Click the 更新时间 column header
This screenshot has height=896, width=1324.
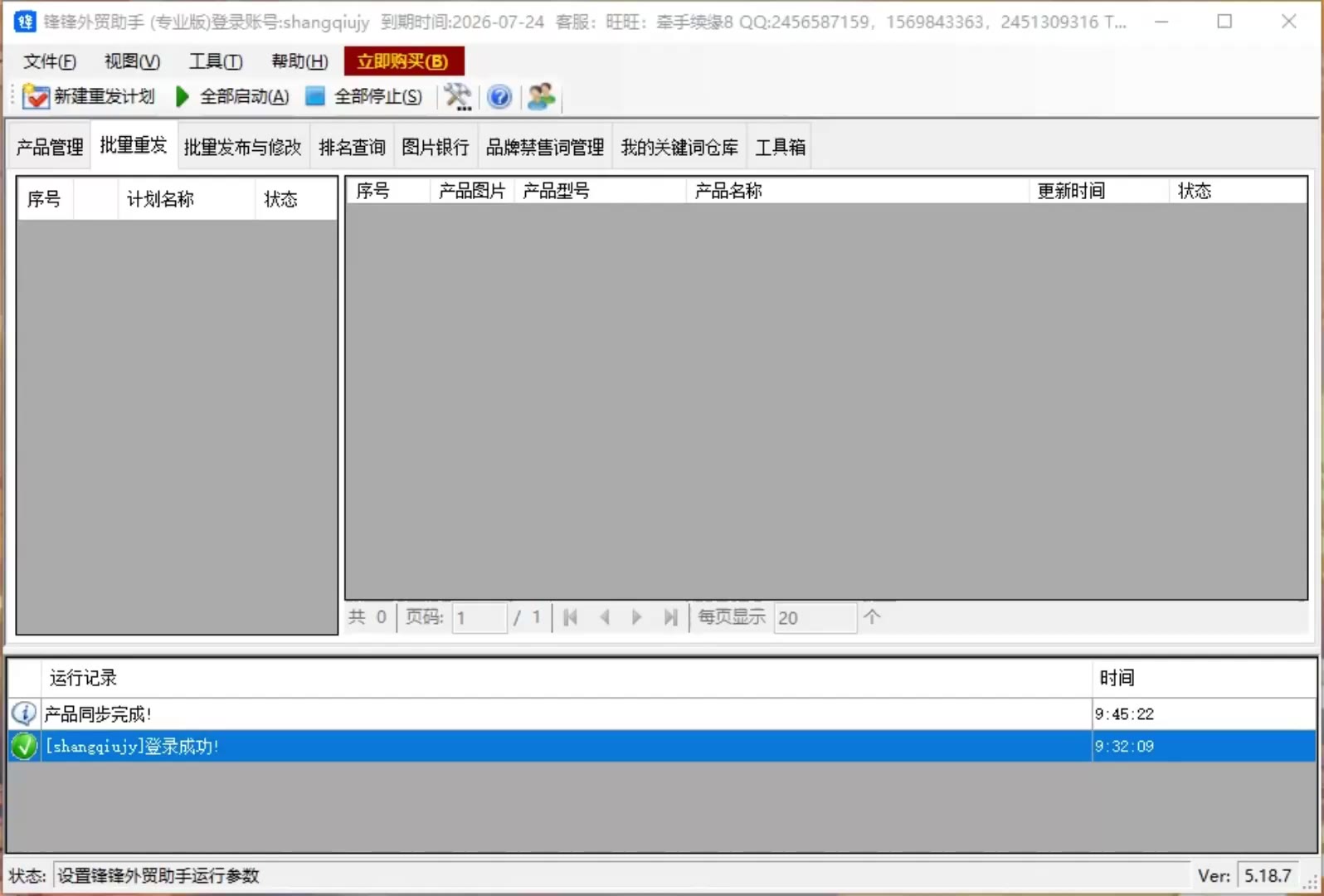(x=1099, y=191)
